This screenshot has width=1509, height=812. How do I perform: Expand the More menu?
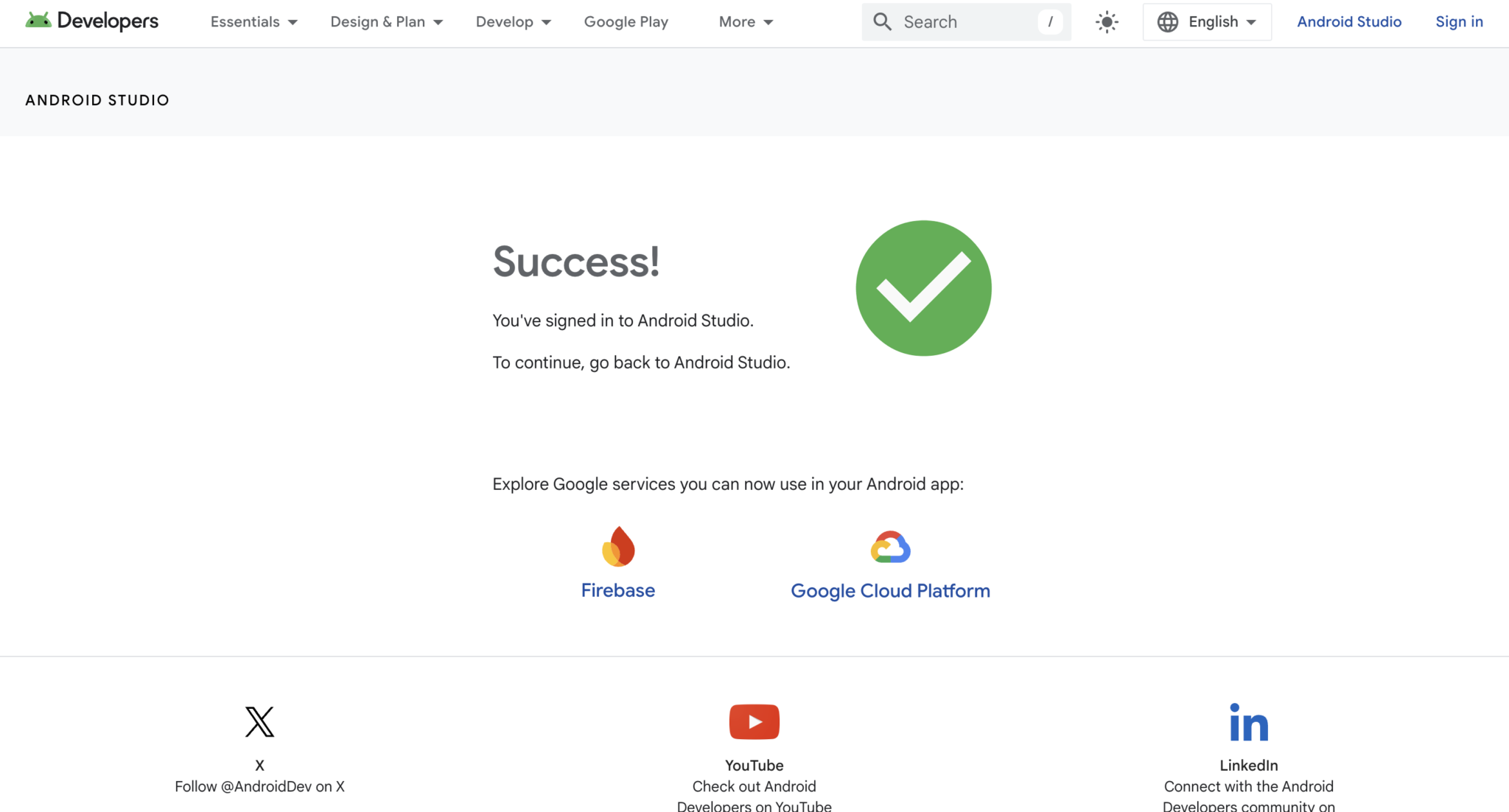tap(746, 22)
